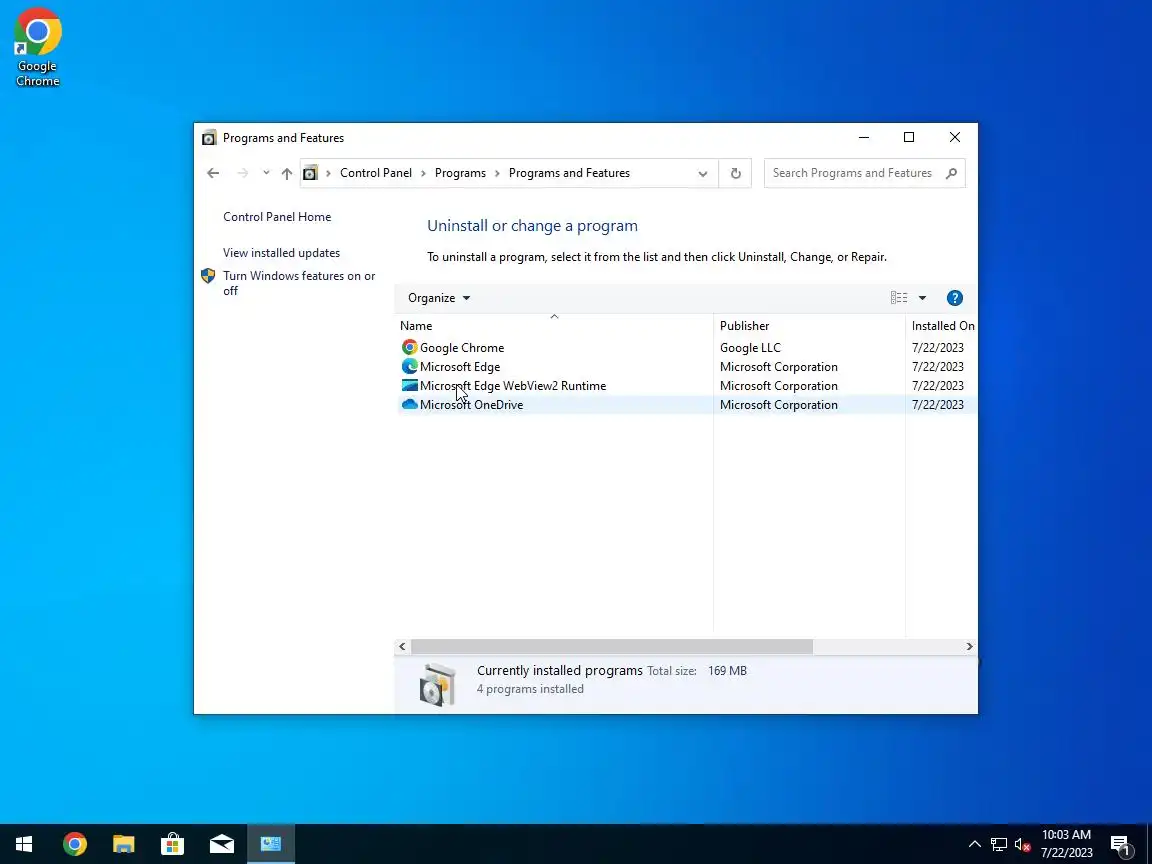Go up one level with the Up arrow
Viewport: 1152px width, 864px height.
click(x=287, y=173)
